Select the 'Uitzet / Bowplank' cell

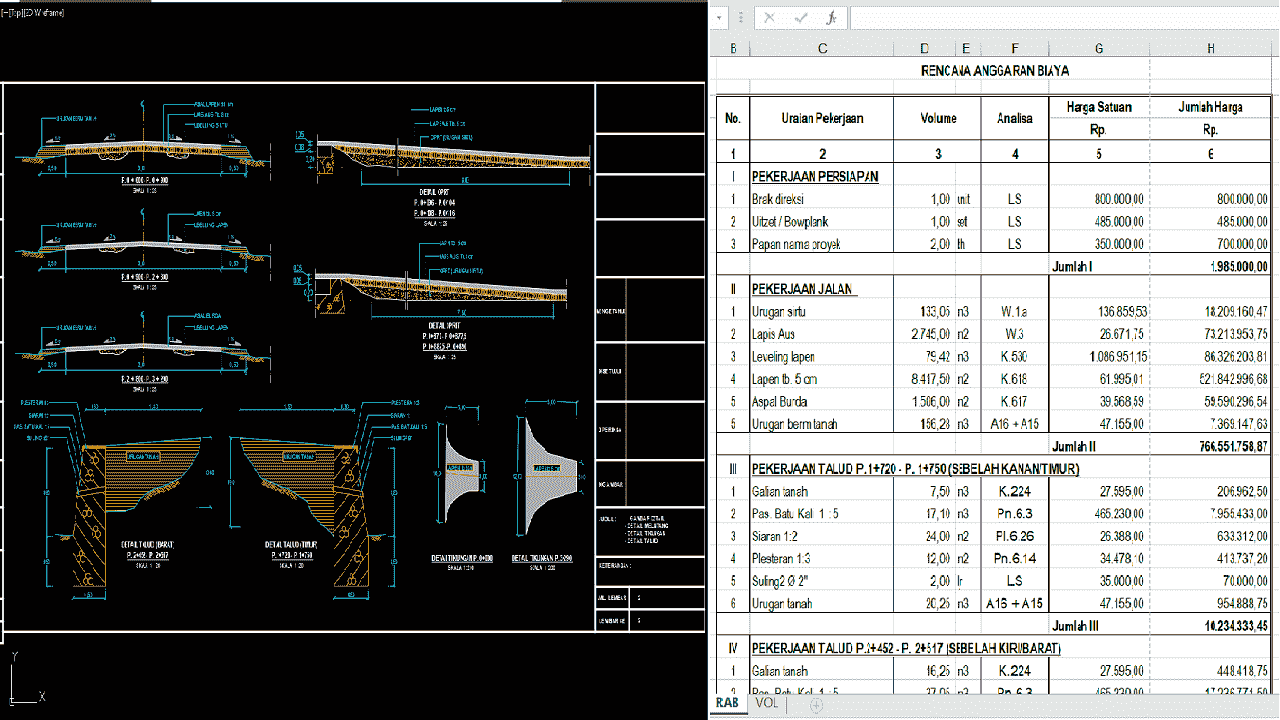[822, 221]
